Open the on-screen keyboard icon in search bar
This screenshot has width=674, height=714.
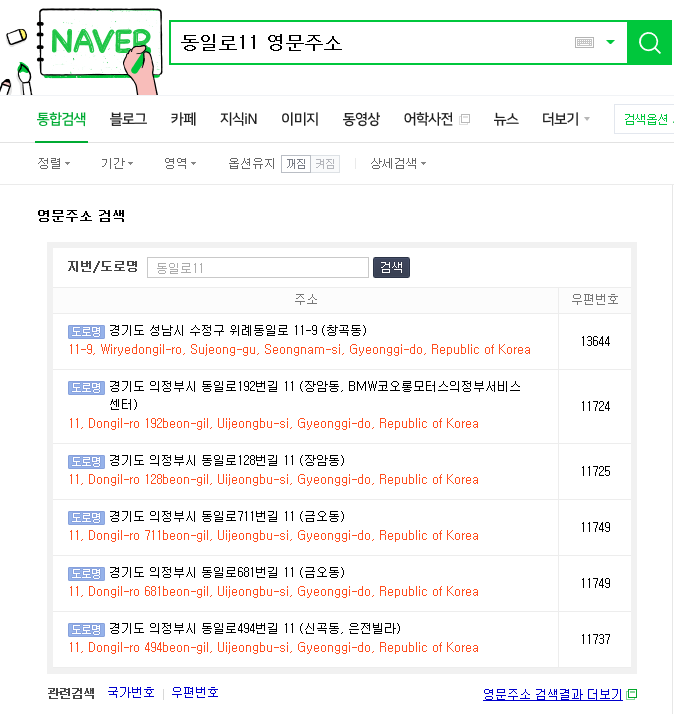584,43
